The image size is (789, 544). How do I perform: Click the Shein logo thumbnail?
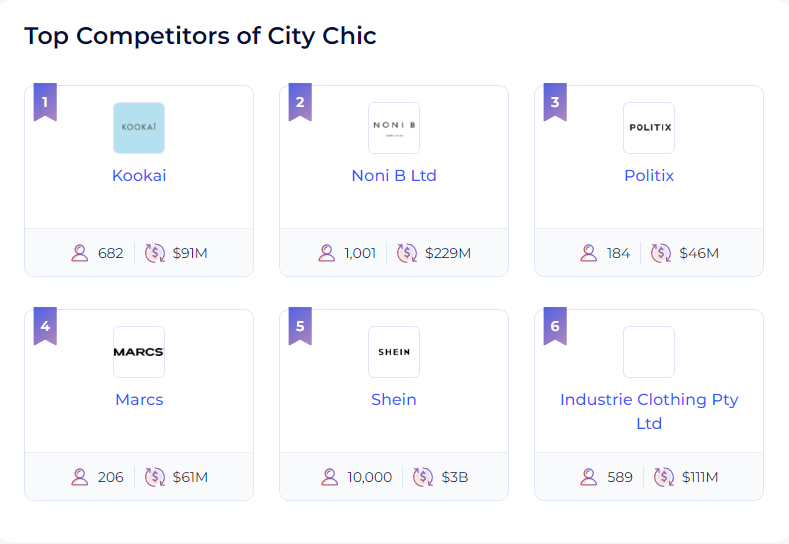click(x=394, y=352)
